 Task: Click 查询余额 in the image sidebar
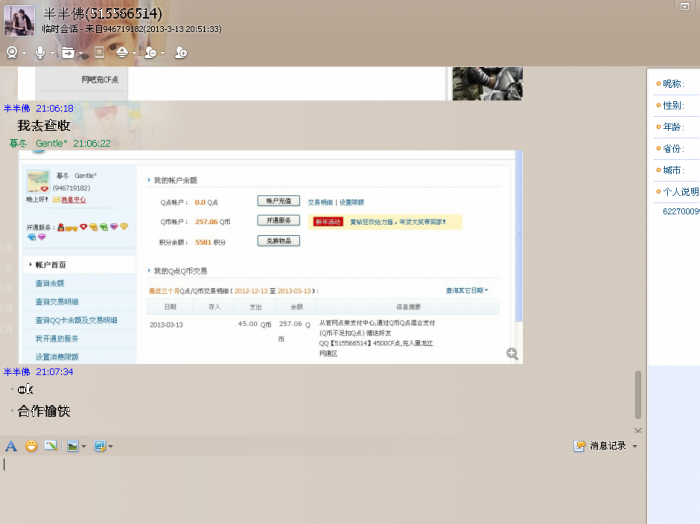pyautogui.click(x=50, y=283)
